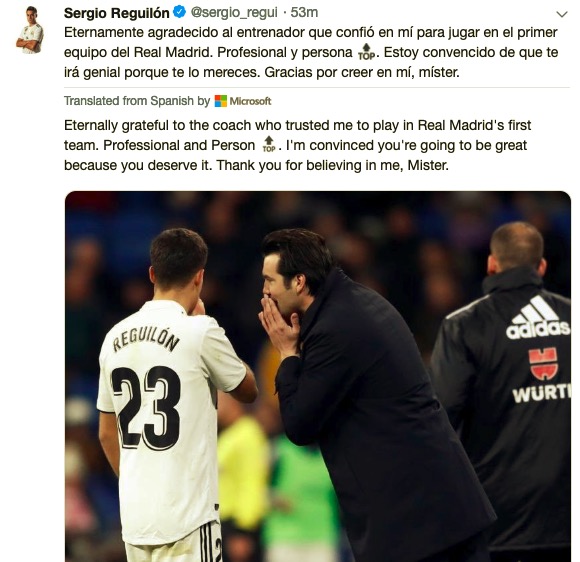Viewport: 580px width, 562px height.
Task: Click the Microsoft translator name
Action: (250, 101)
